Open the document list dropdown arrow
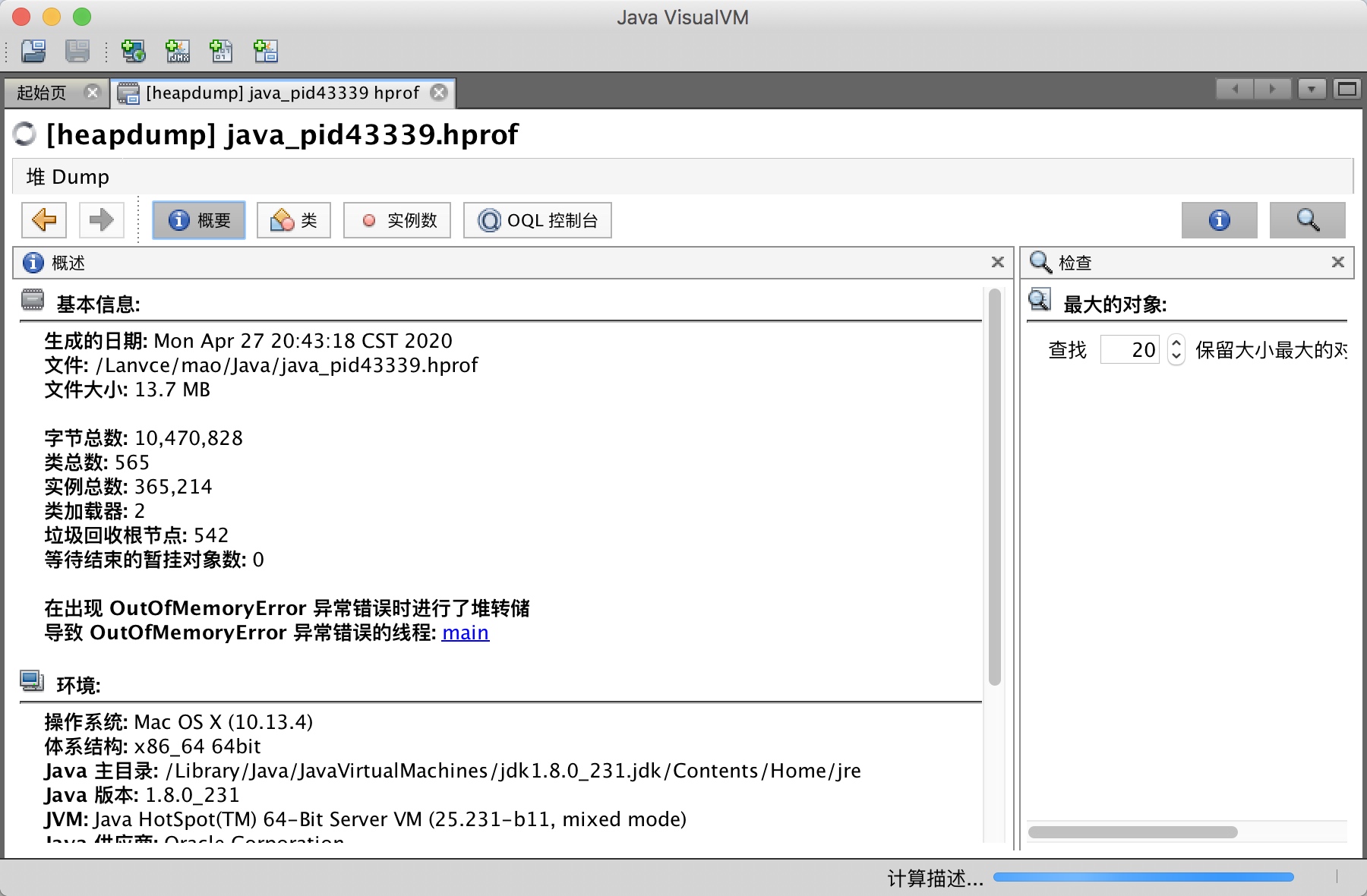The height and width of the screenshot is (896, 1367). [x=1312, y=90]
